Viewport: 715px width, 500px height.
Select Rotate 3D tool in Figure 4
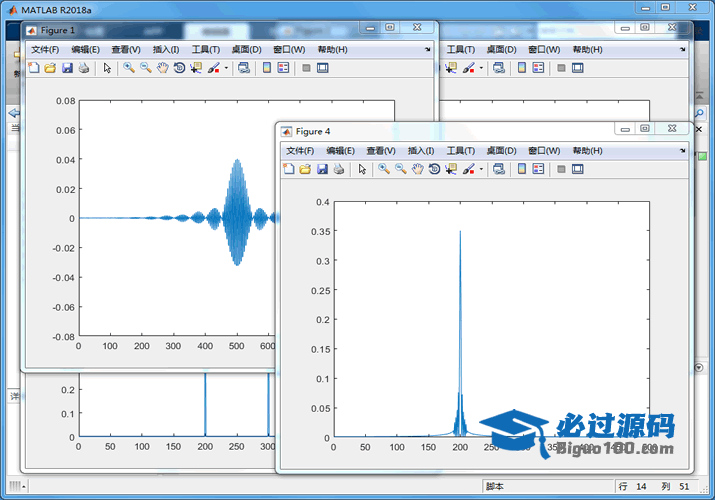tap(434, 169)
